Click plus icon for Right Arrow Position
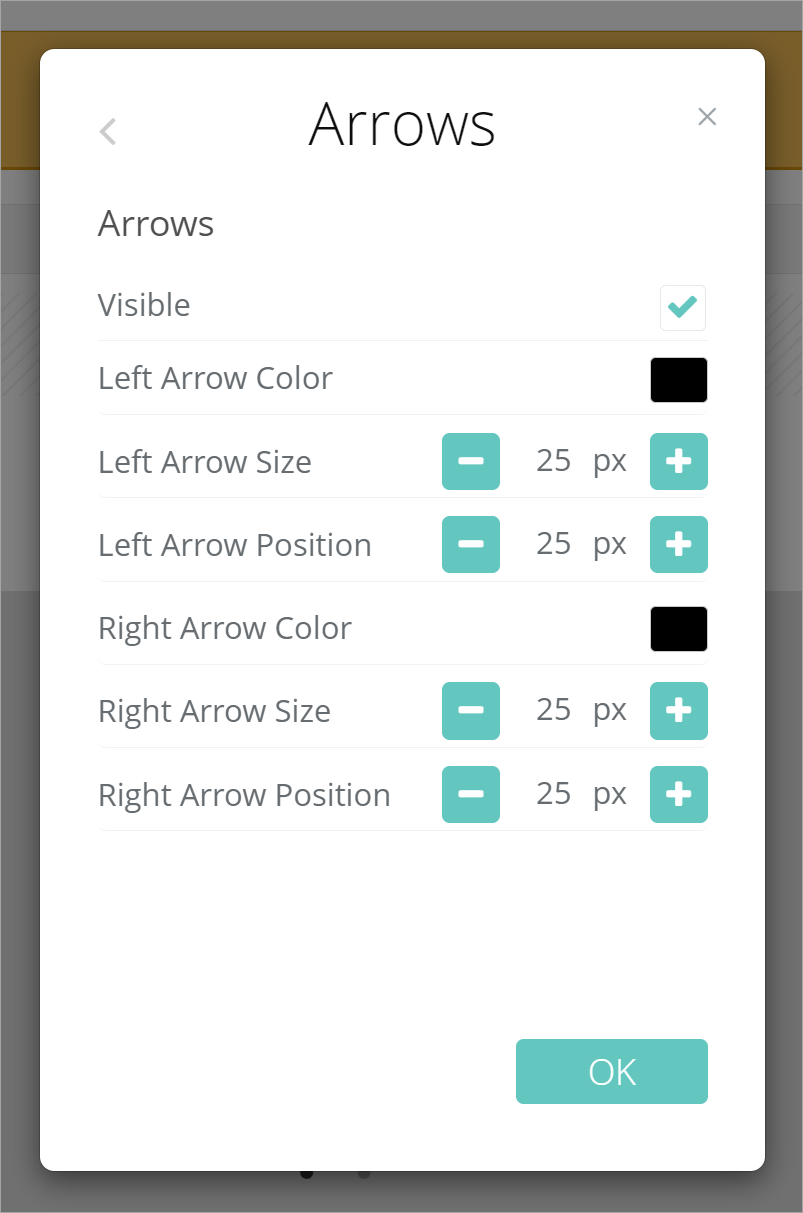This screenshot has height=1213, width=803. click(679, 795)
